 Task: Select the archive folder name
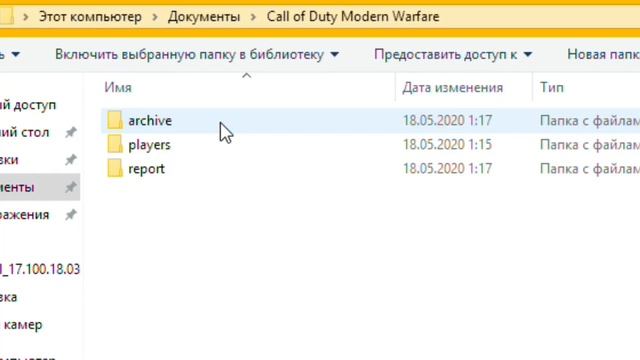coord(150,121)
